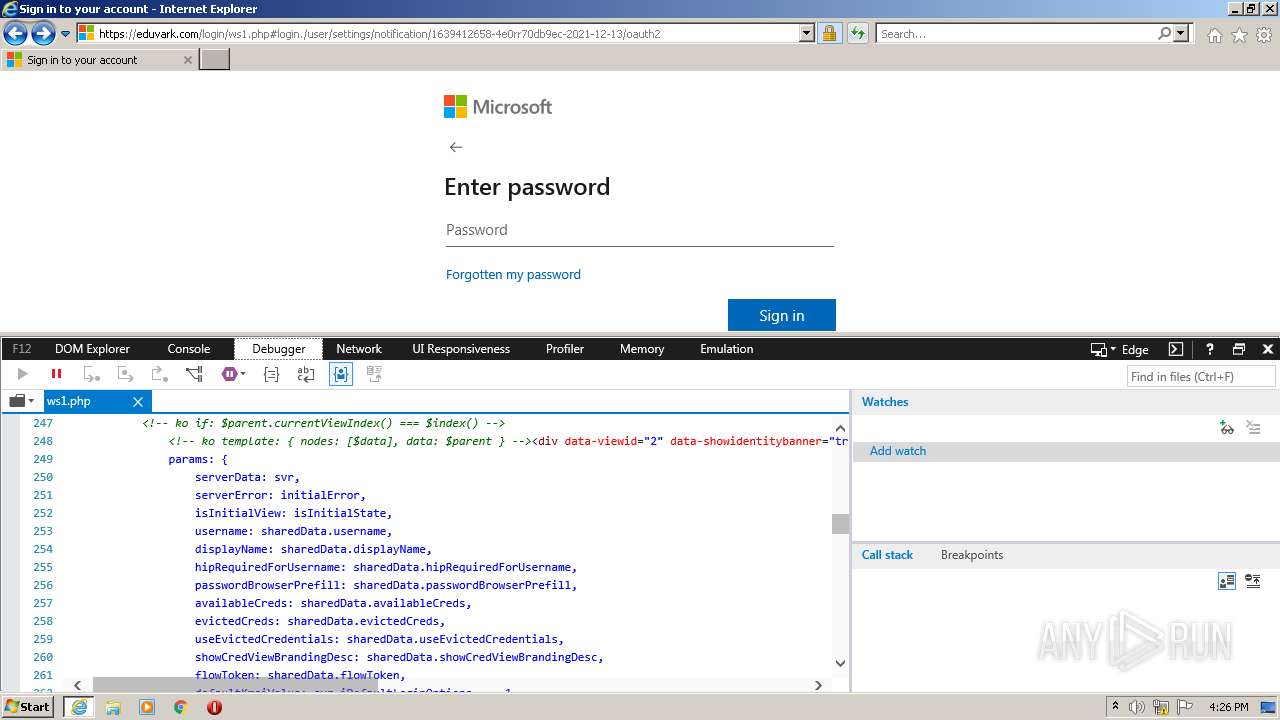This screenshot has height=720, width=1280.
Task: Open the Network tab
Action: [359, 349]
